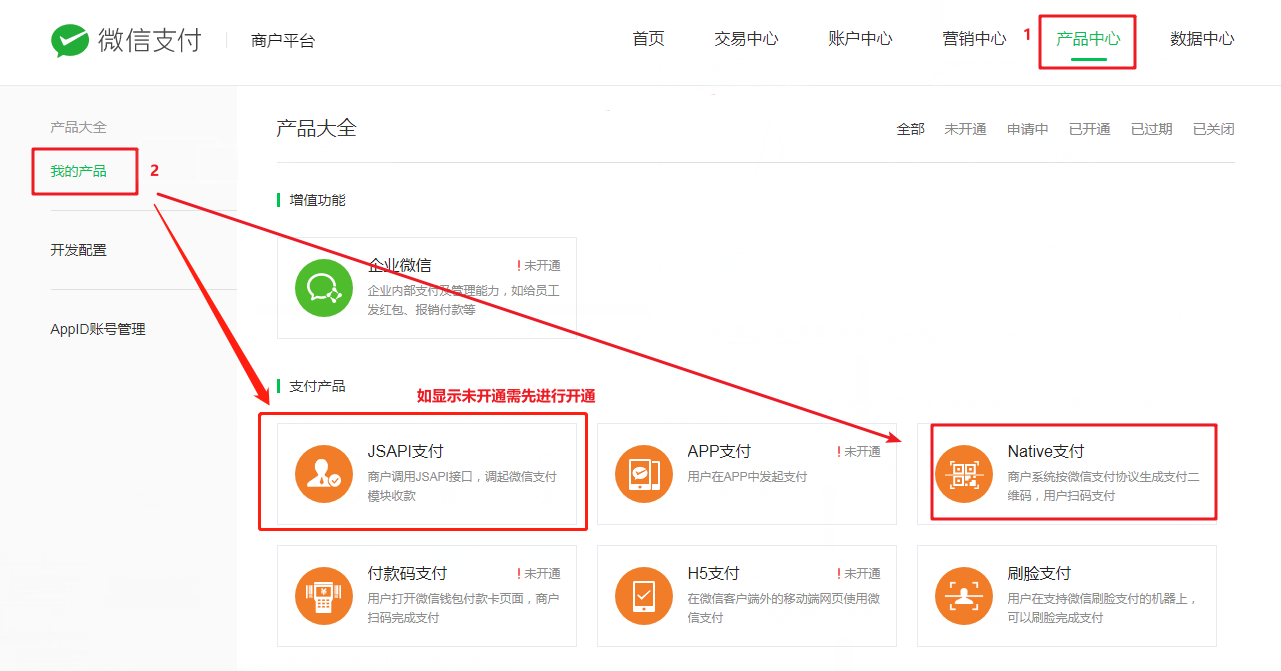Viewport: 1281px width, 671px height.
Task: Open AppID账号管理 in the sidebar
Action: (98, 329)
